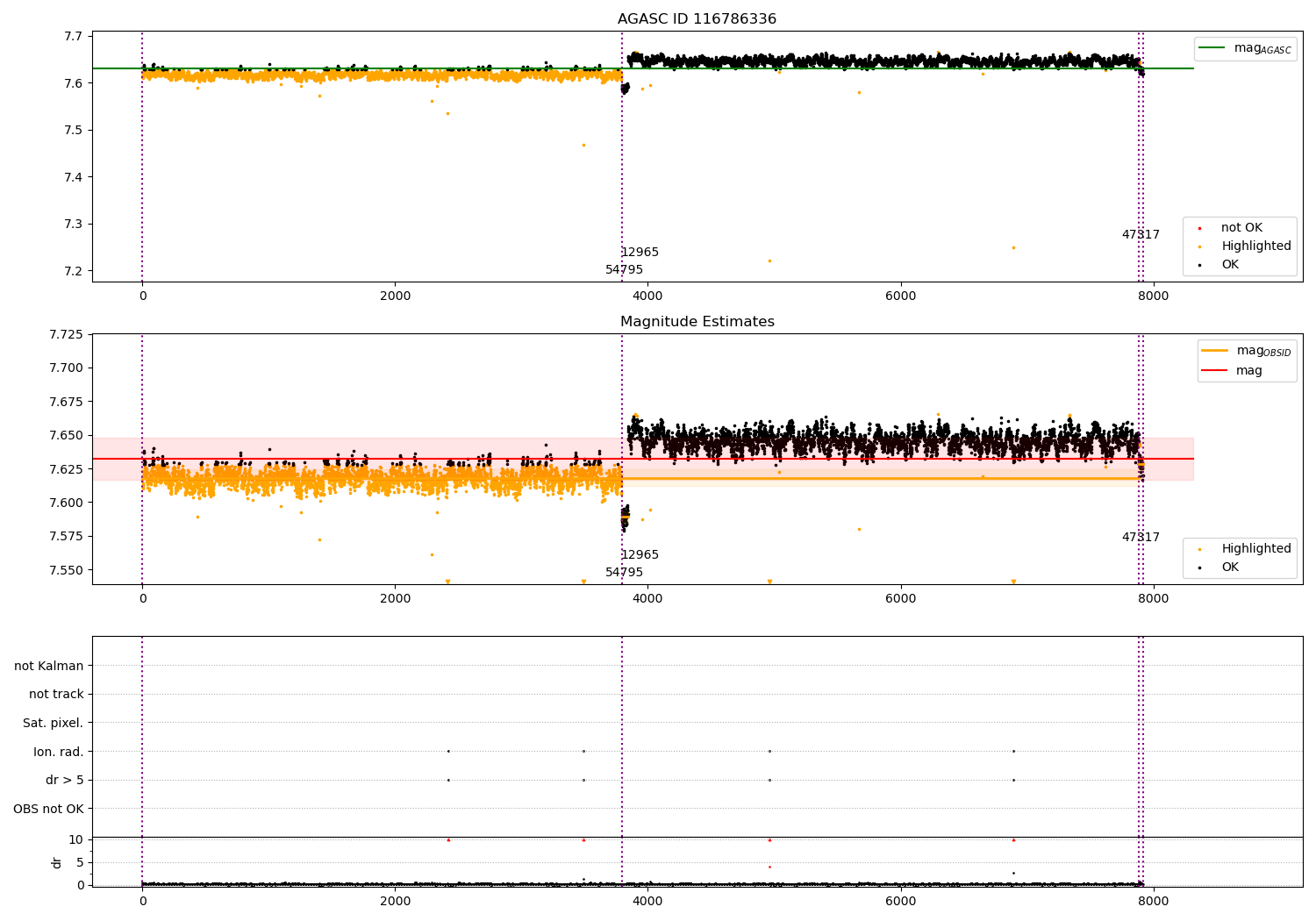Screen dimensions: 1316x921
Task: Click x-tick '8000' under the bottom plot
Action: point(1153,902)
